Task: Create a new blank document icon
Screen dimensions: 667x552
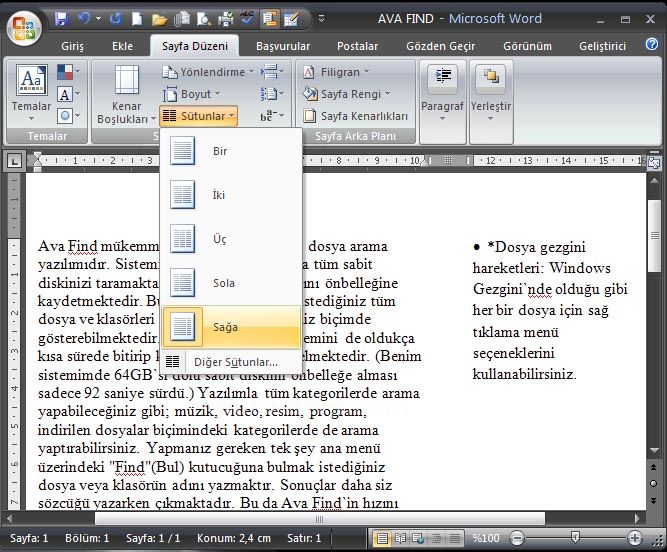Action: 137,19
